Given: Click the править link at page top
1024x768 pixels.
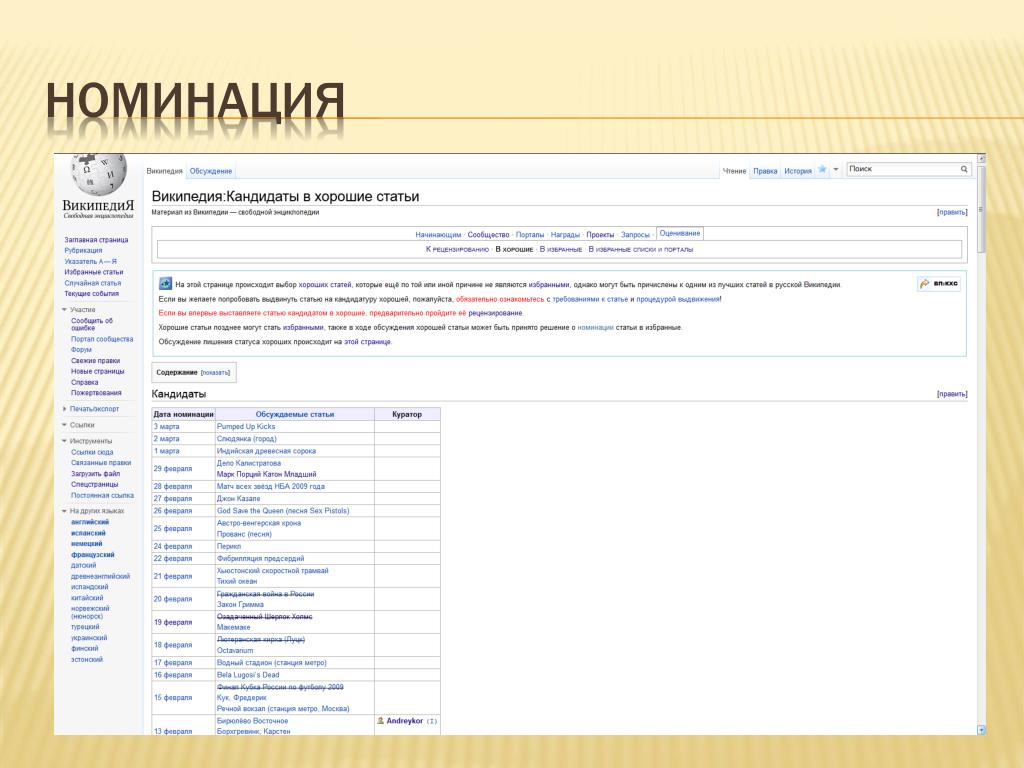Looking at the screenshot, I should (952, 212).
